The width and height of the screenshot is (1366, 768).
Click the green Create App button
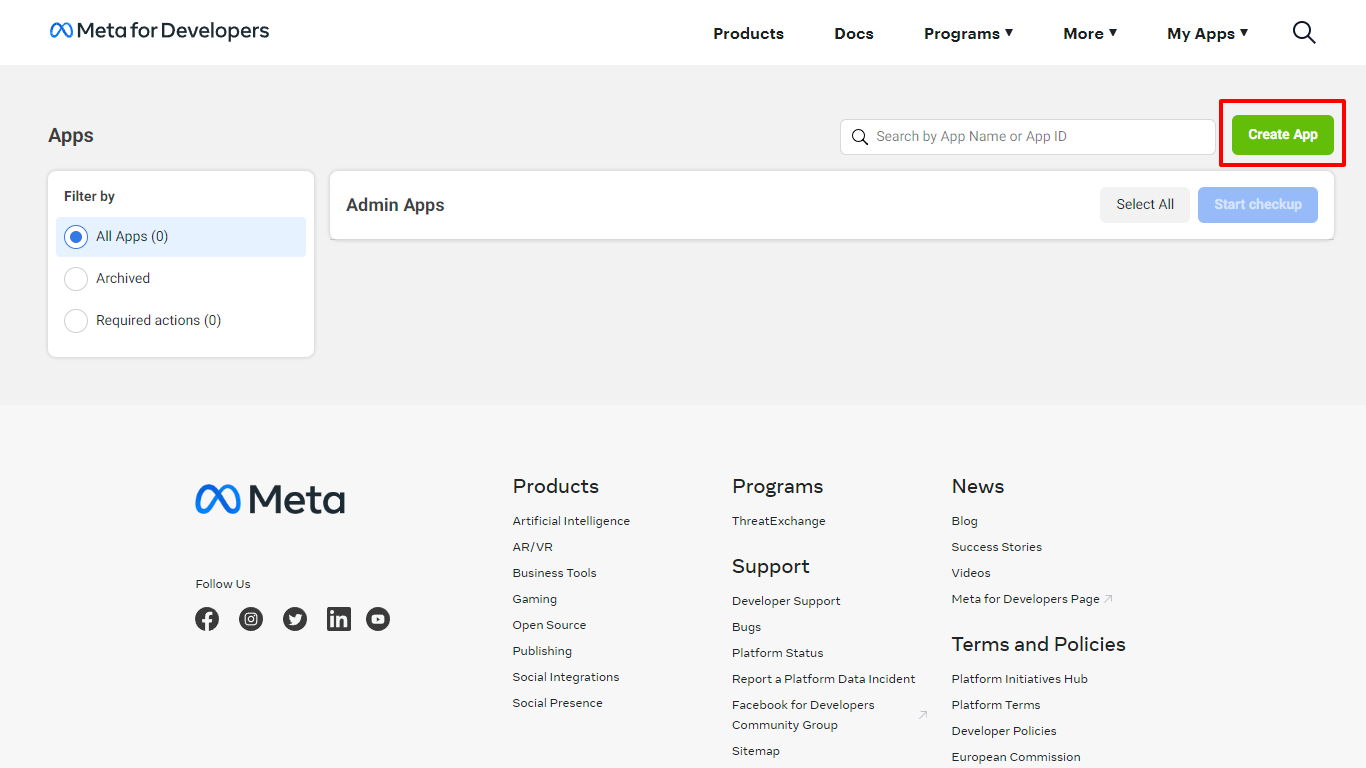click(x=1282, y=135)
